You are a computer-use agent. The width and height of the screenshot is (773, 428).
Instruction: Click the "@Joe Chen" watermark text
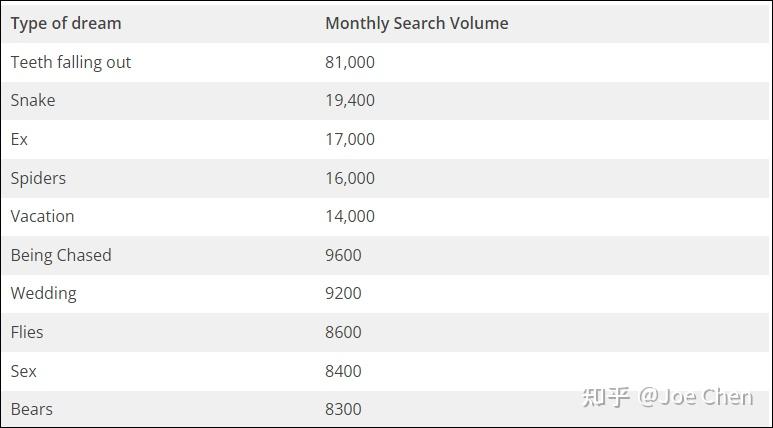click(696, 397)
